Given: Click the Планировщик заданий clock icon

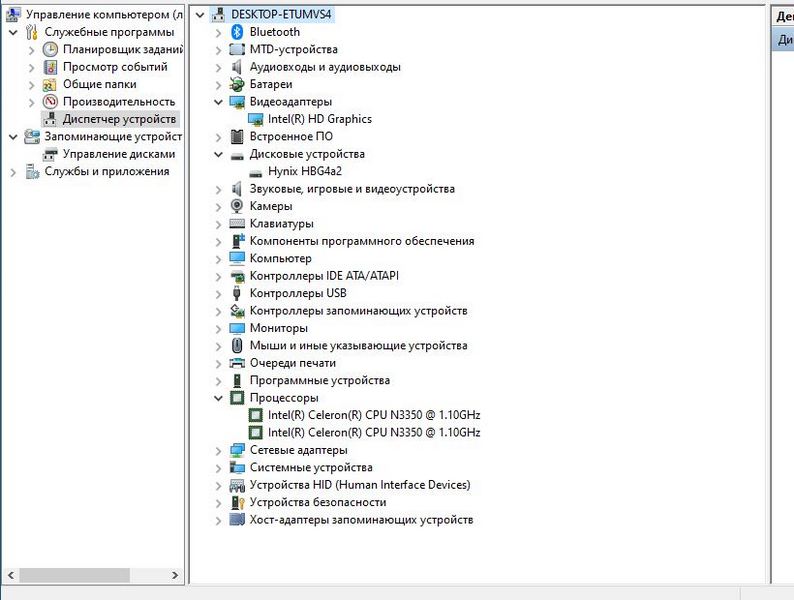Looking at the screenshot, I should tap(50, 49).
